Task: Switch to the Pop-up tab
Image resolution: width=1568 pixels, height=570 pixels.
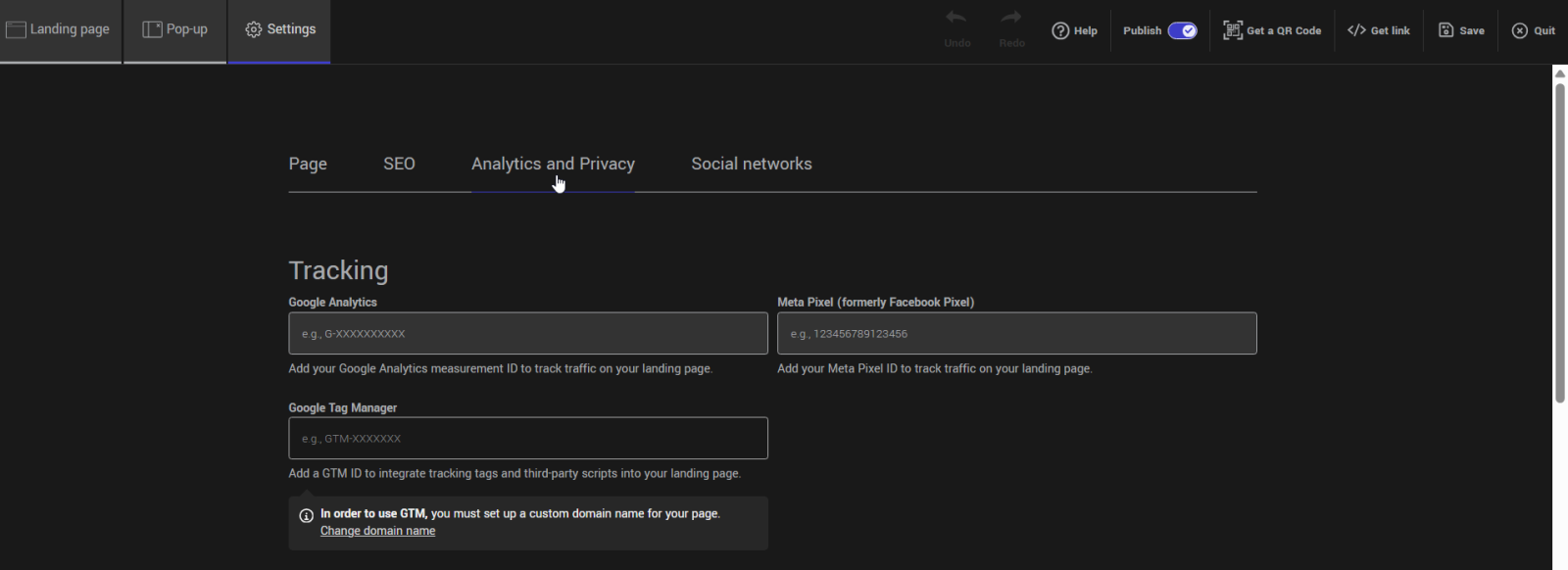Action: [x=175, y=29]
